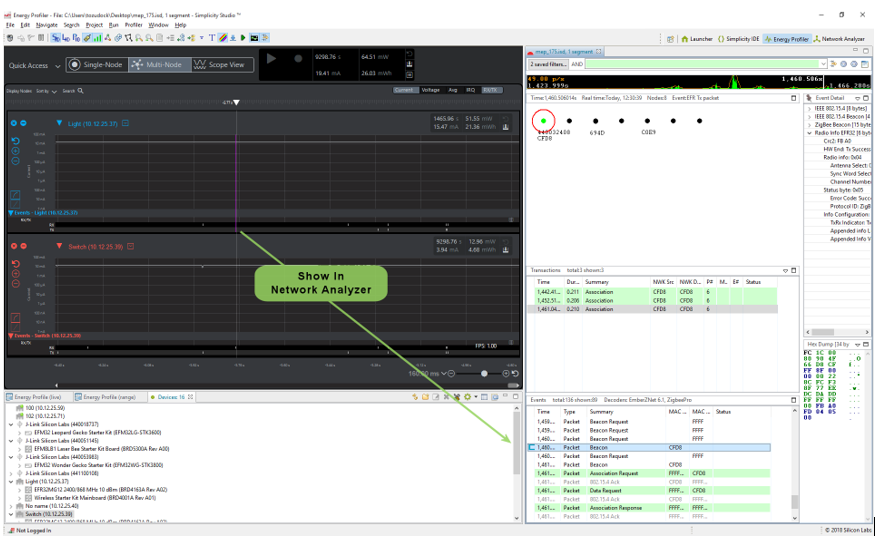Reset Switch chart zoom with red undo icon
Screen dimensions: 876x539
pos(16,264)
